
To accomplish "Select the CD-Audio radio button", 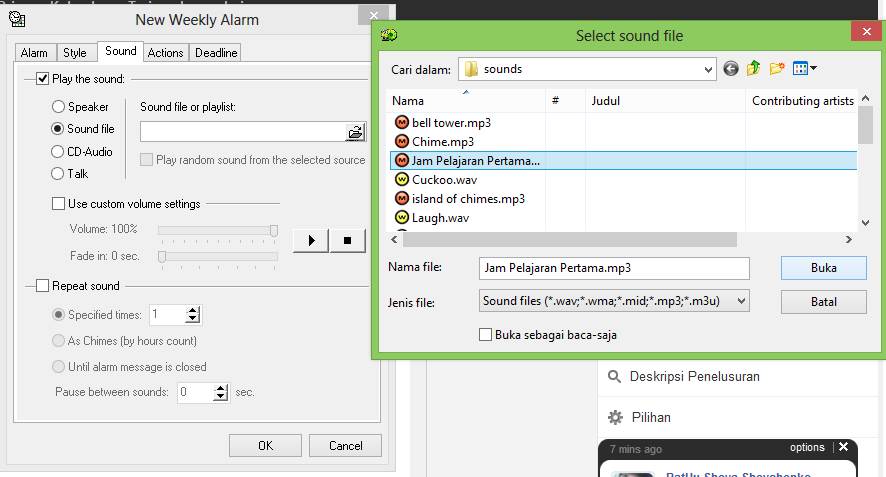I will point(57,151).
